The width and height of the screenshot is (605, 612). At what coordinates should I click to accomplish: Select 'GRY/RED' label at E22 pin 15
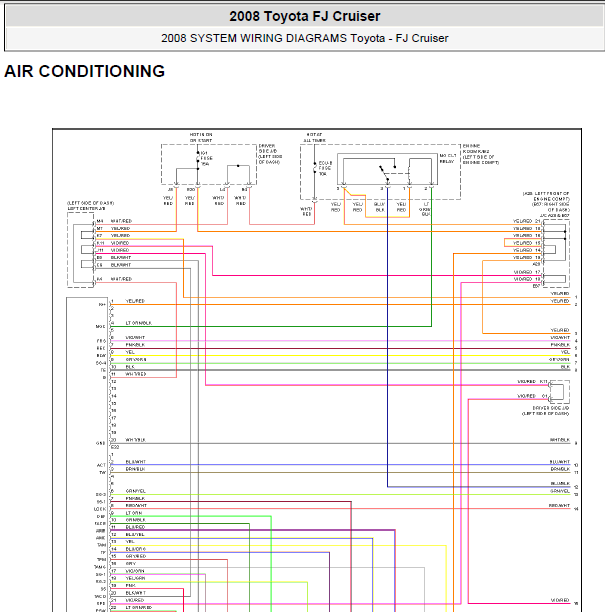point(135,556)
